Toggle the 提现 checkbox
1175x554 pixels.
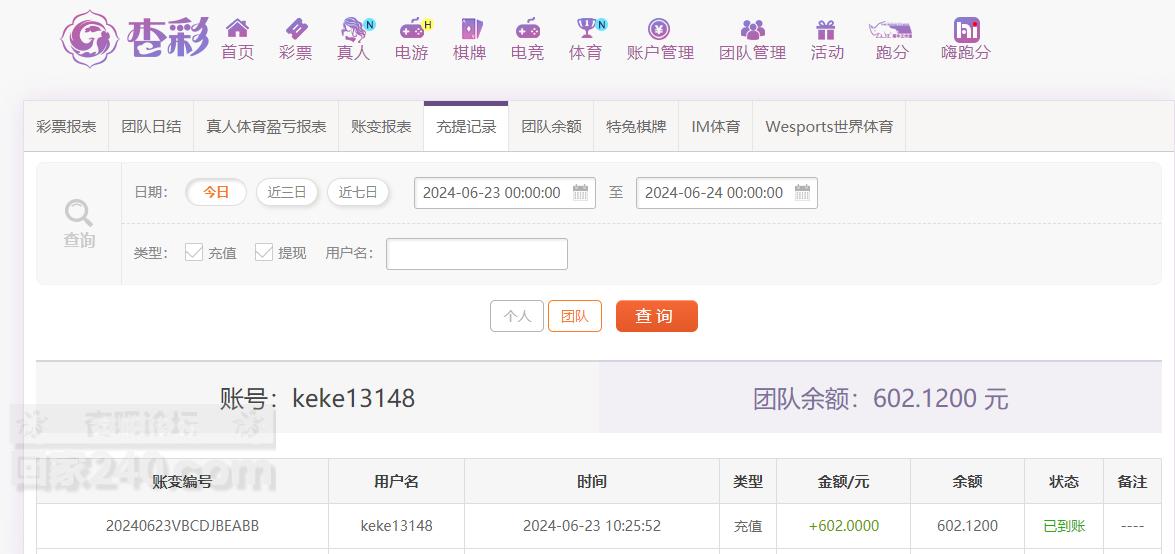coord(264,252)
